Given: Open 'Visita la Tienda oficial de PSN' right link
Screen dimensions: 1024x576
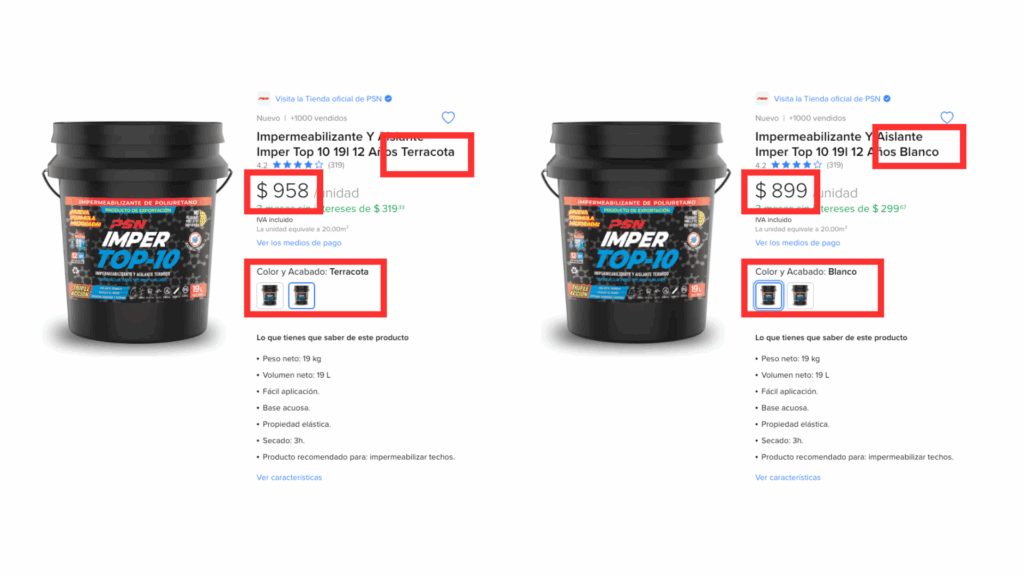Looking at the screenshot, I should click(827, 99).
